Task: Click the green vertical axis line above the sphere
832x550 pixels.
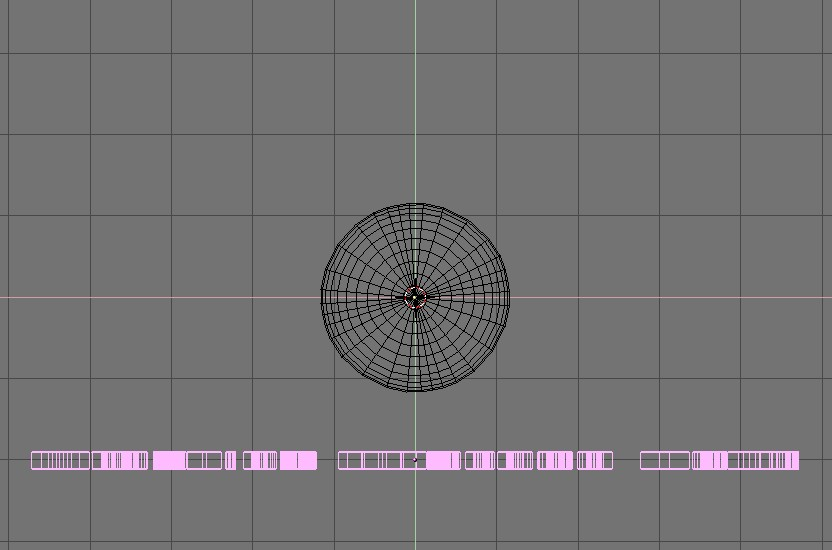Action: point(415,100)
